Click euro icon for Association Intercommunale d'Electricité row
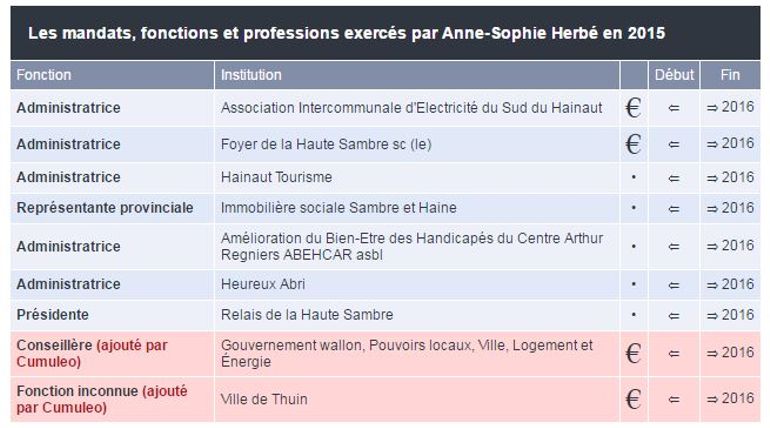This screenshot has width=770, height=428. click(633, 108)
